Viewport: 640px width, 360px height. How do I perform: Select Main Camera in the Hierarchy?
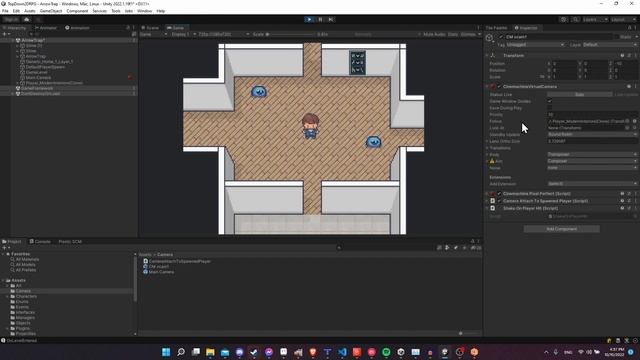click(x=38, y=78)
